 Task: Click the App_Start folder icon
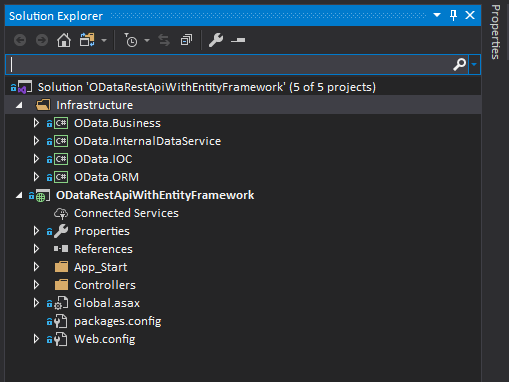[61, 267]
